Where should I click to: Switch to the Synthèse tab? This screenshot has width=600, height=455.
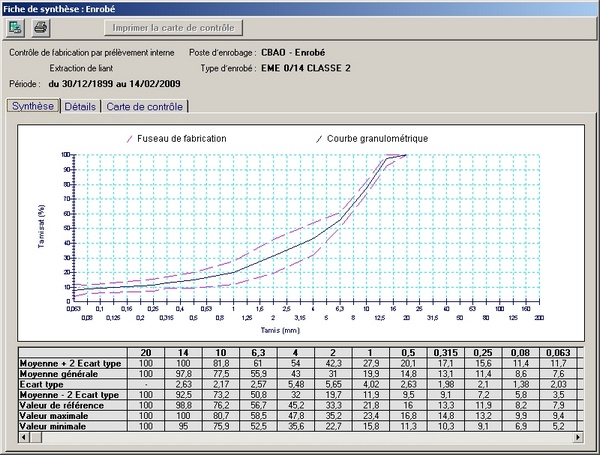pos(32,106)
